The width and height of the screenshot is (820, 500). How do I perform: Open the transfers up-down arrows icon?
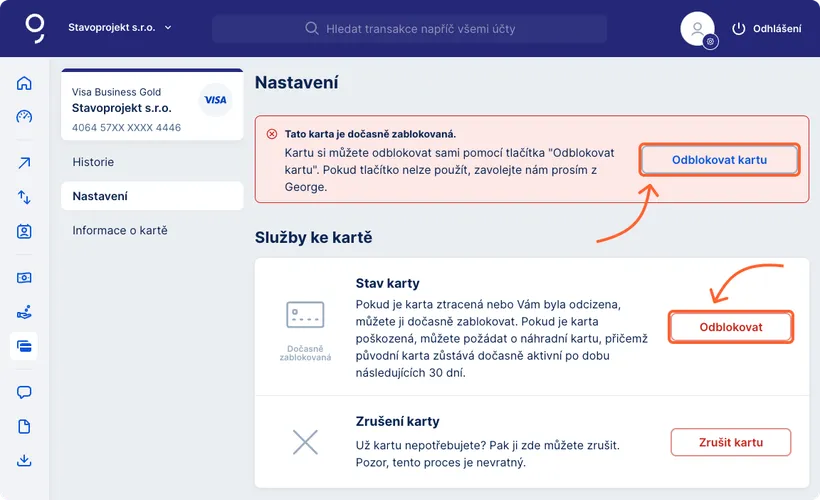pos(24,197)
